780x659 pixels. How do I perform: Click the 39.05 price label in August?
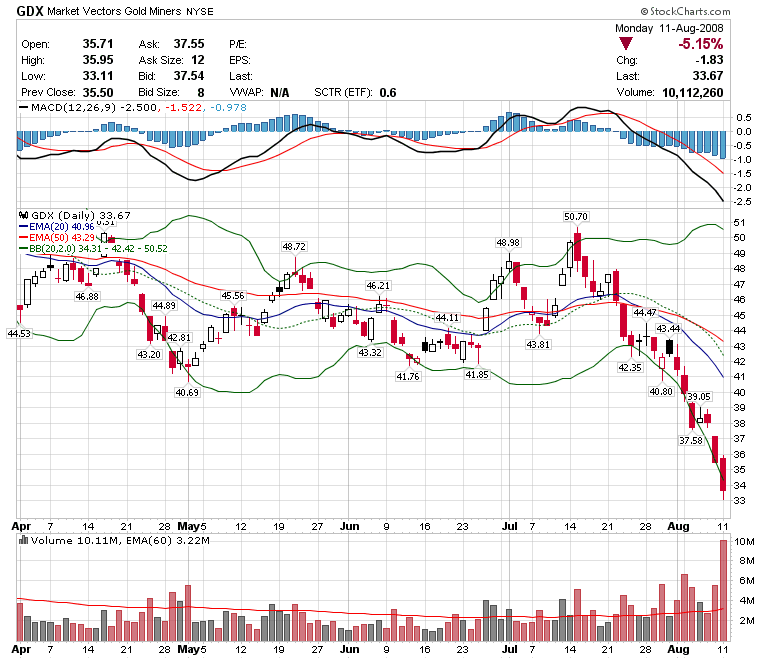point(699,396)
